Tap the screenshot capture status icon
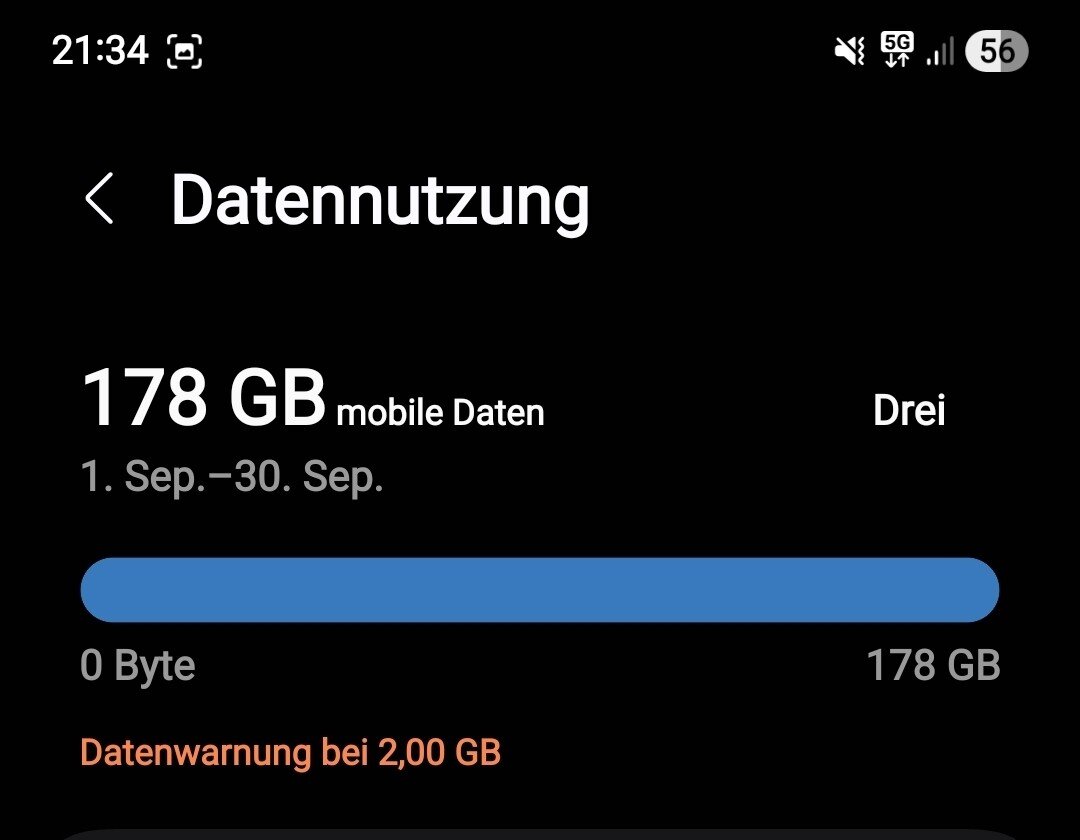Image resolution: width=1080 pixels, height=840 pixels. pyautogui.click(x=185, y=51)
